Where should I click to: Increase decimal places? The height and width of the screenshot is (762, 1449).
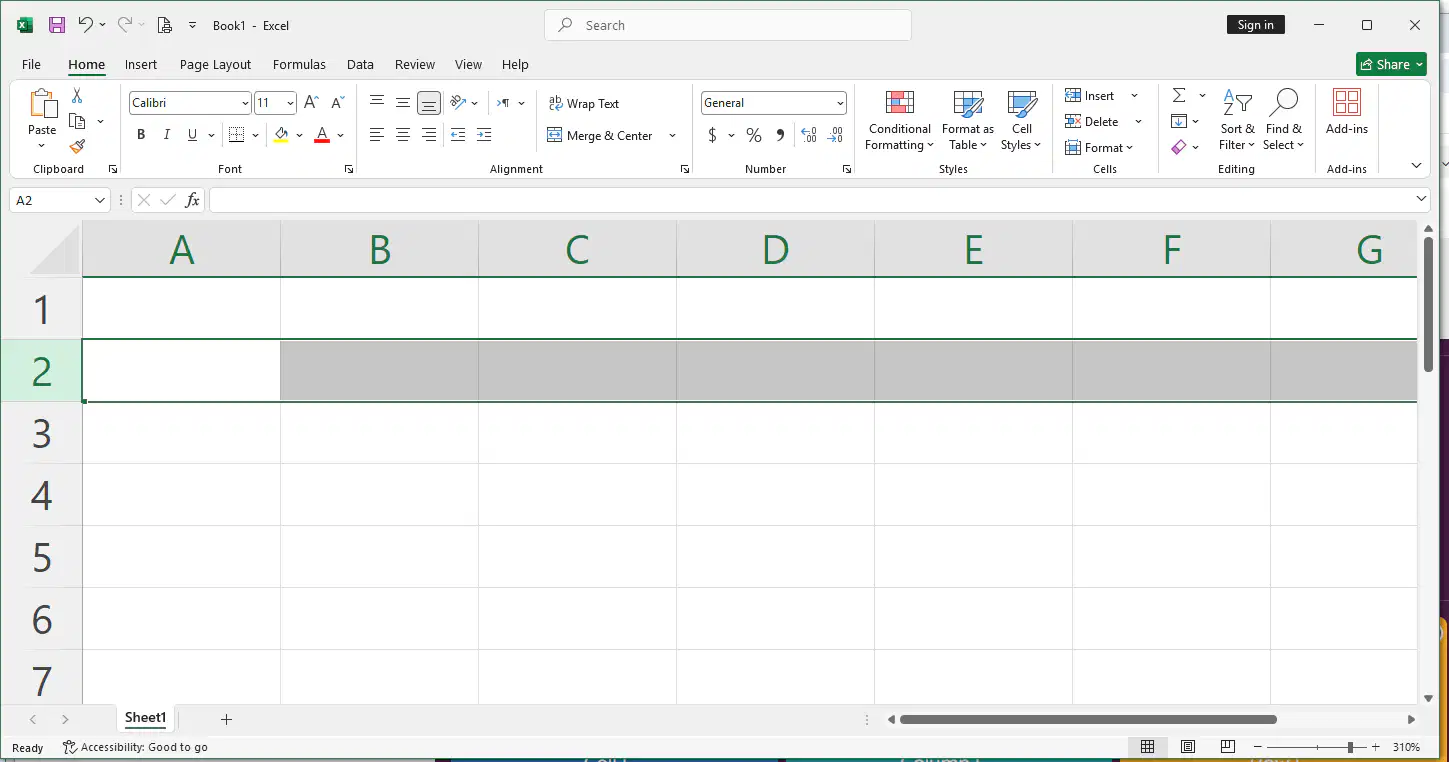pos(809,135)
